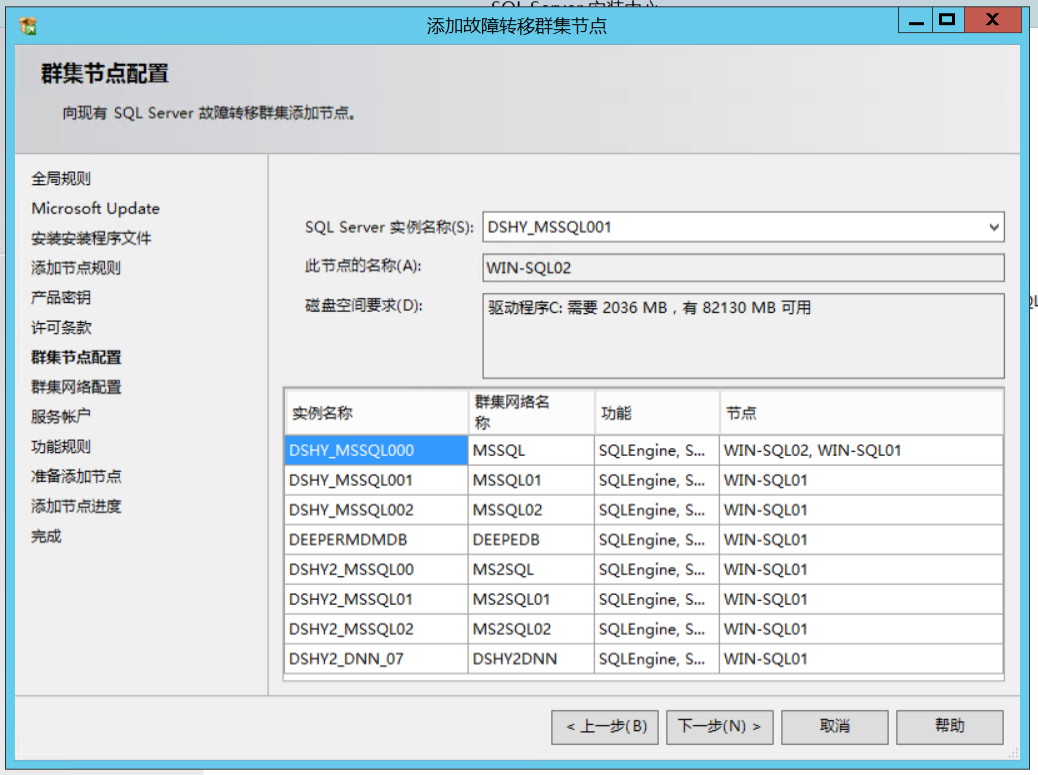
Task: Close the add failover cluster node window
Action: [992, 21]
